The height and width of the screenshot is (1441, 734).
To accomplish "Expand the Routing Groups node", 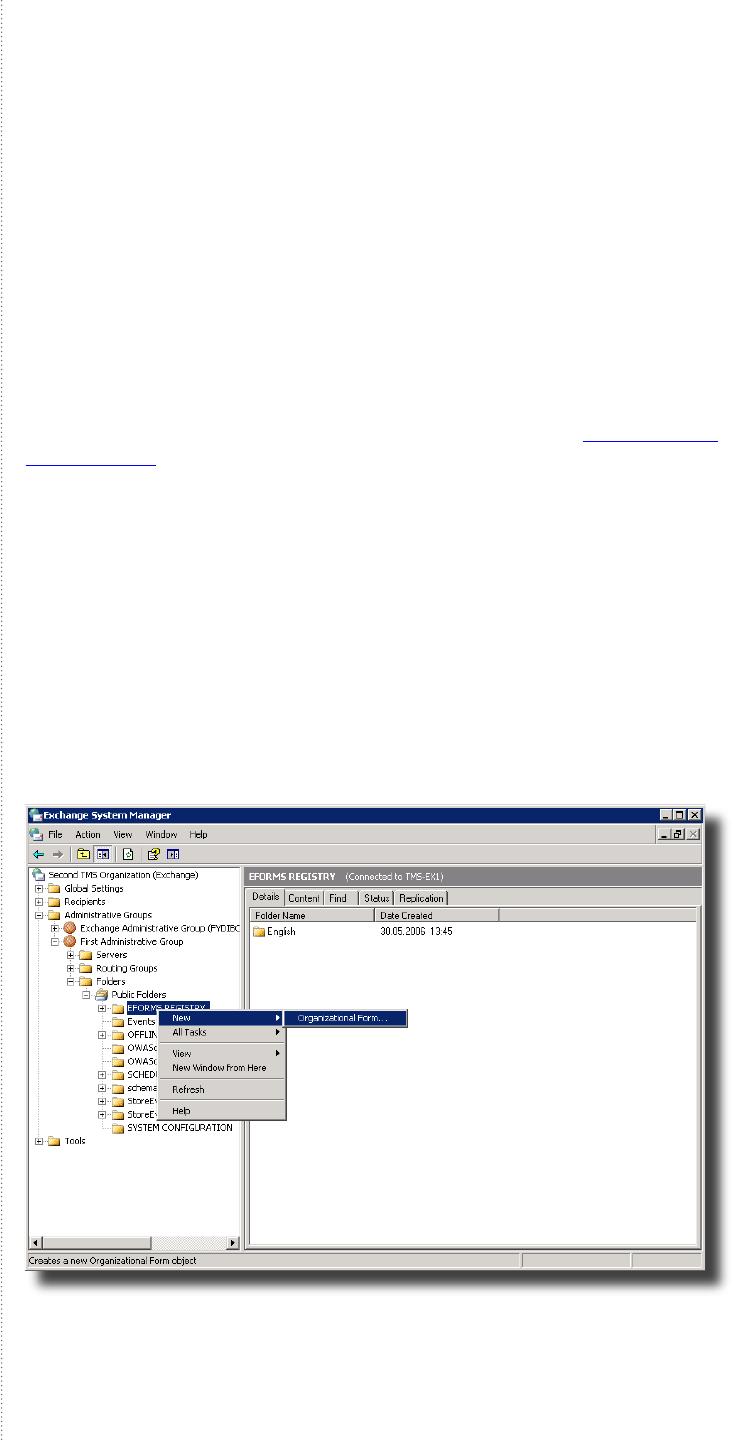I will pyautogui.click(x=71, y=968).
